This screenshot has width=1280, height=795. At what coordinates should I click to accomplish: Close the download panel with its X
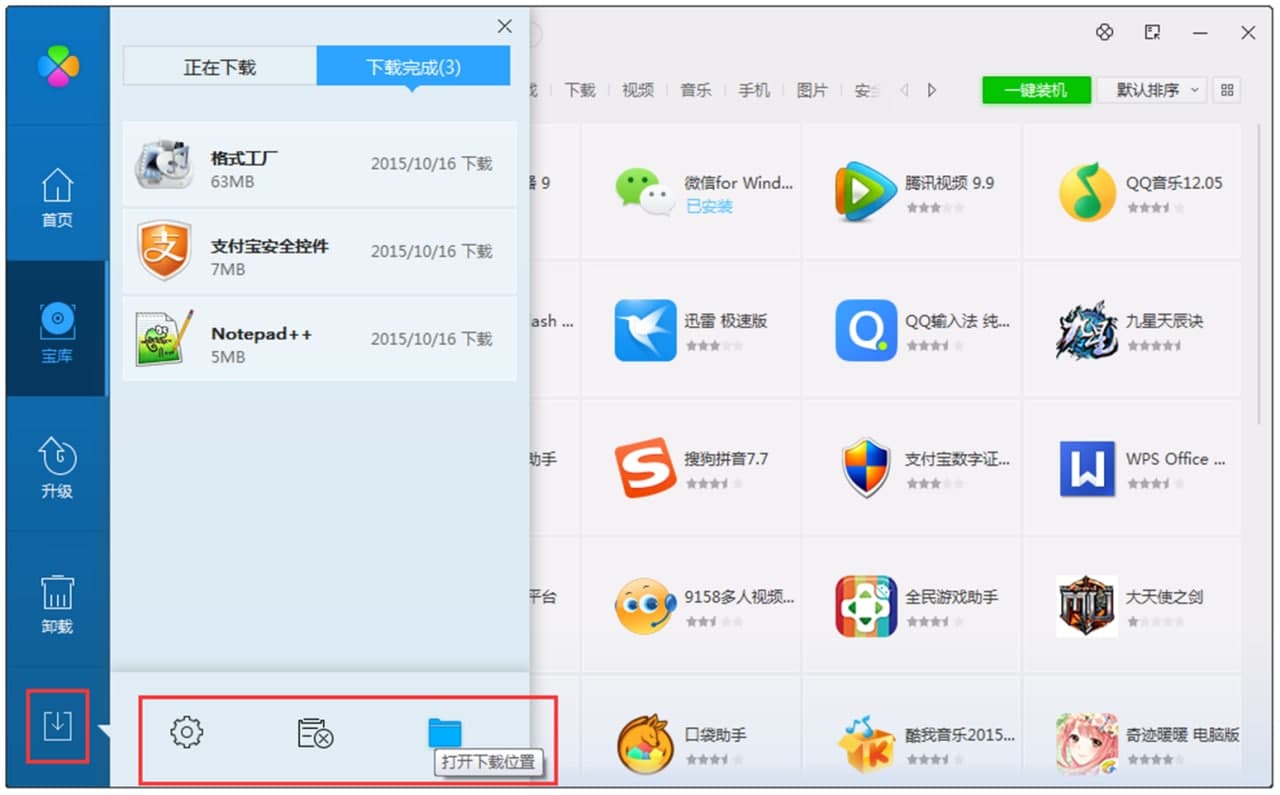[505, 27]
